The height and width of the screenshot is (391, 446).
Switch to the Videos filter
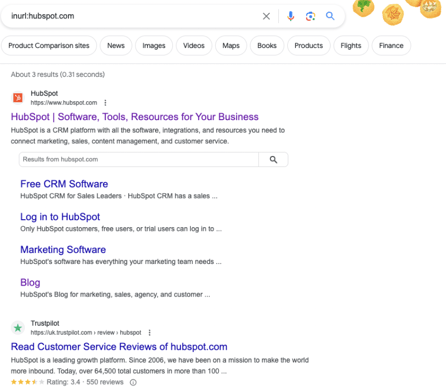pyautogui.click(x=194, y=46)
